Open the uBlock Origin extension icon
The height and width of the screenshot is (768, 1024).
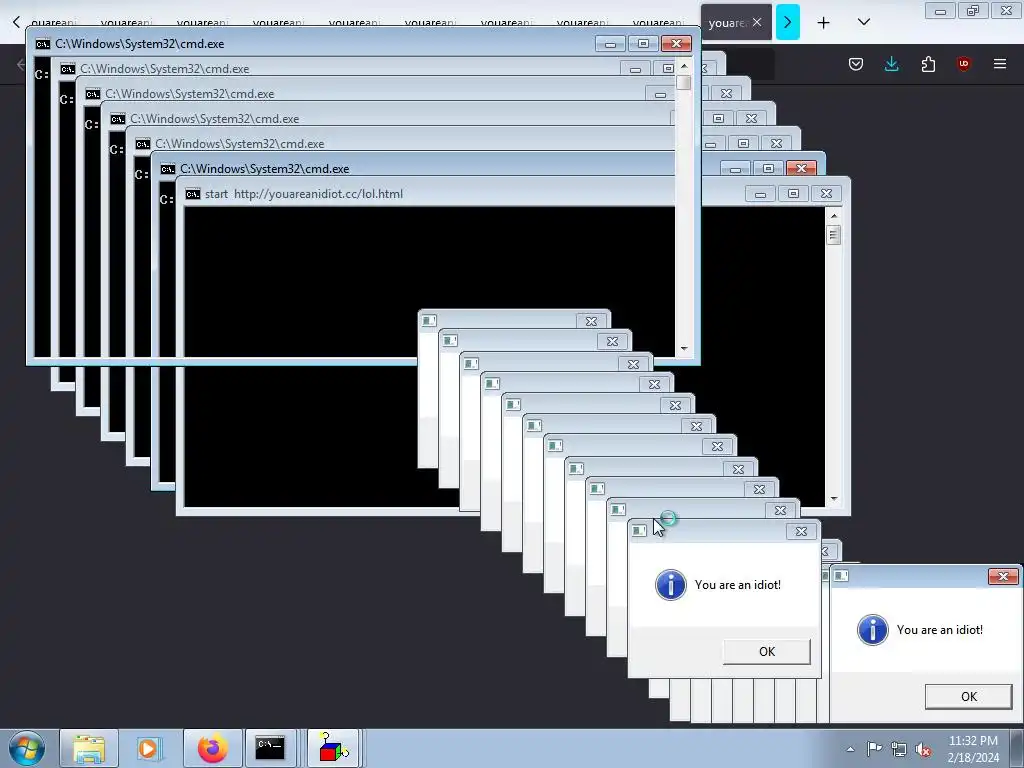click(x=963, y=64)
